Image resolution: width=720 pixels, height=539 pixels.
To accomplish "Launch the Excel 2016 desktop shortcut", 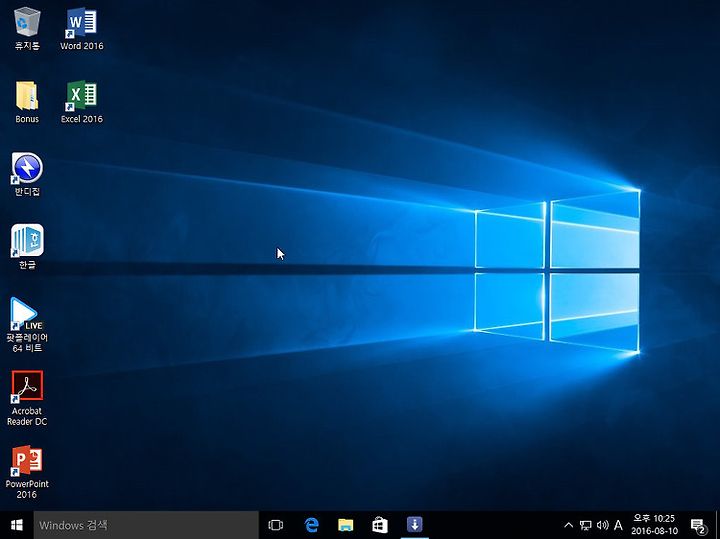I will [82, 101].
